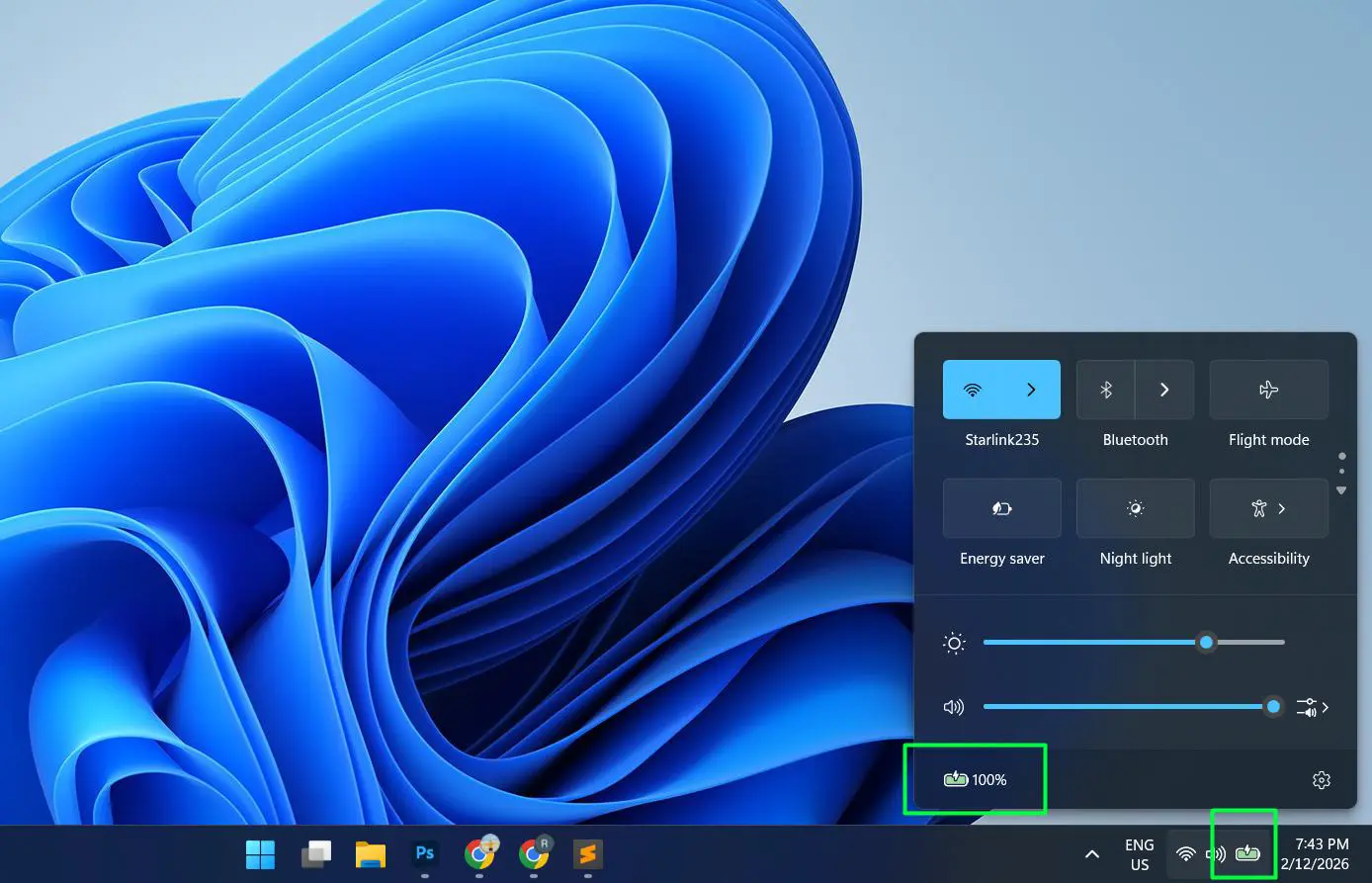Open the ENG US language switcher

(x=1139, y=853)
